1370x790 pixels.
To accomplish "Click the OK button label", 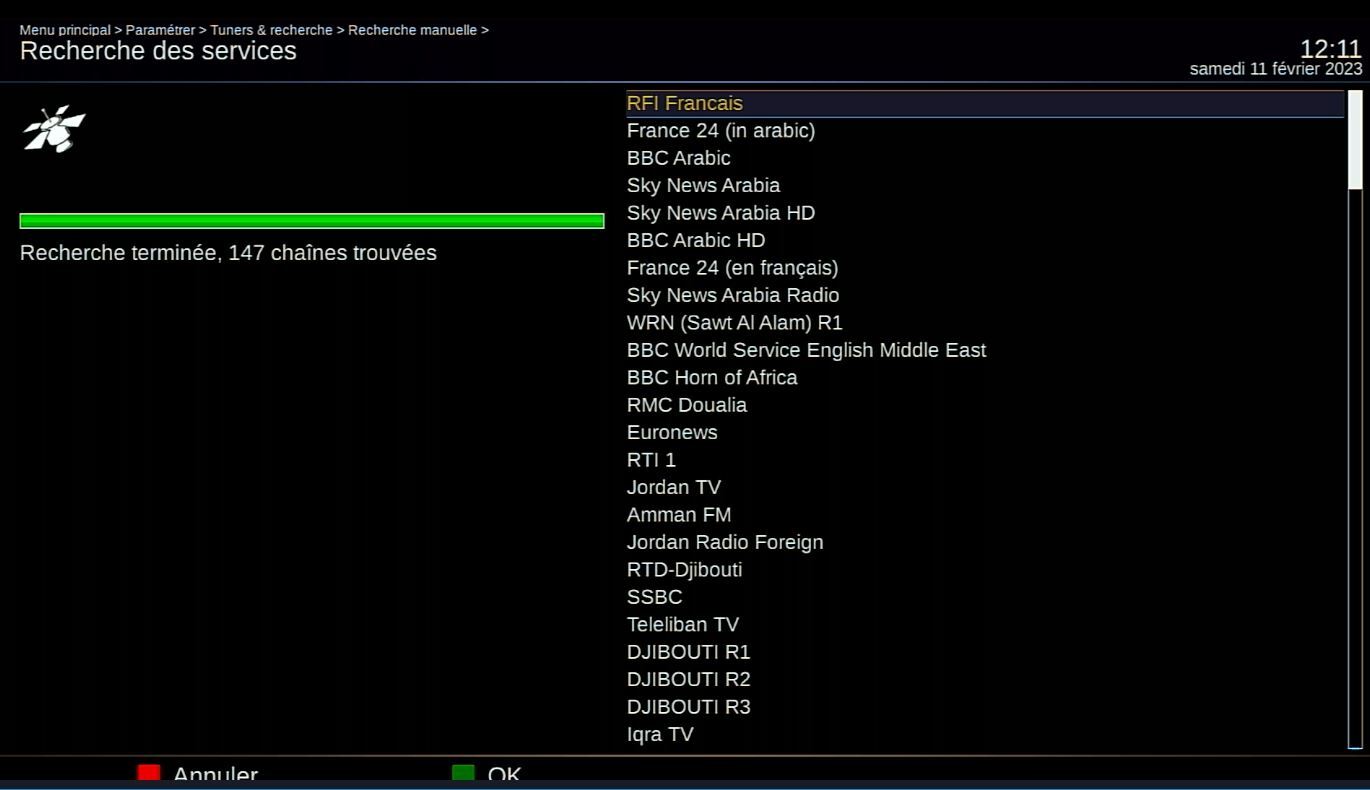I will [x=505, y=774].
